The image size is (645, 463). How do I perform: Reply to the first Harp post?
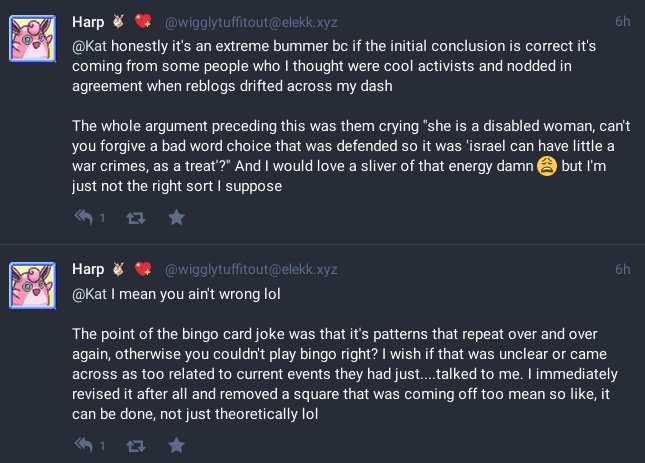[x=84, y=217]
